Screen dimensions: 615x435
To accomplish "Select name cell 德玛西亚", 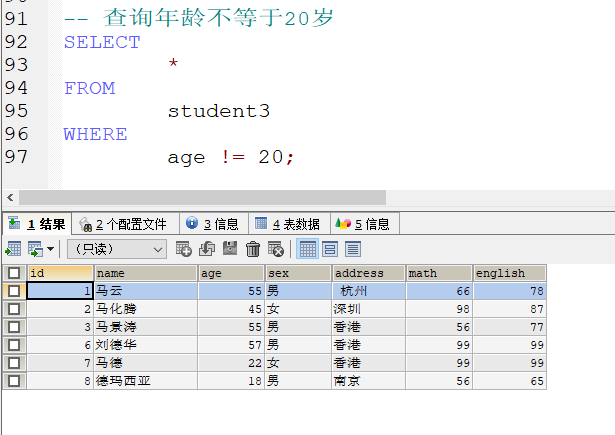I will pyautogui.click(x=146, y=381).
